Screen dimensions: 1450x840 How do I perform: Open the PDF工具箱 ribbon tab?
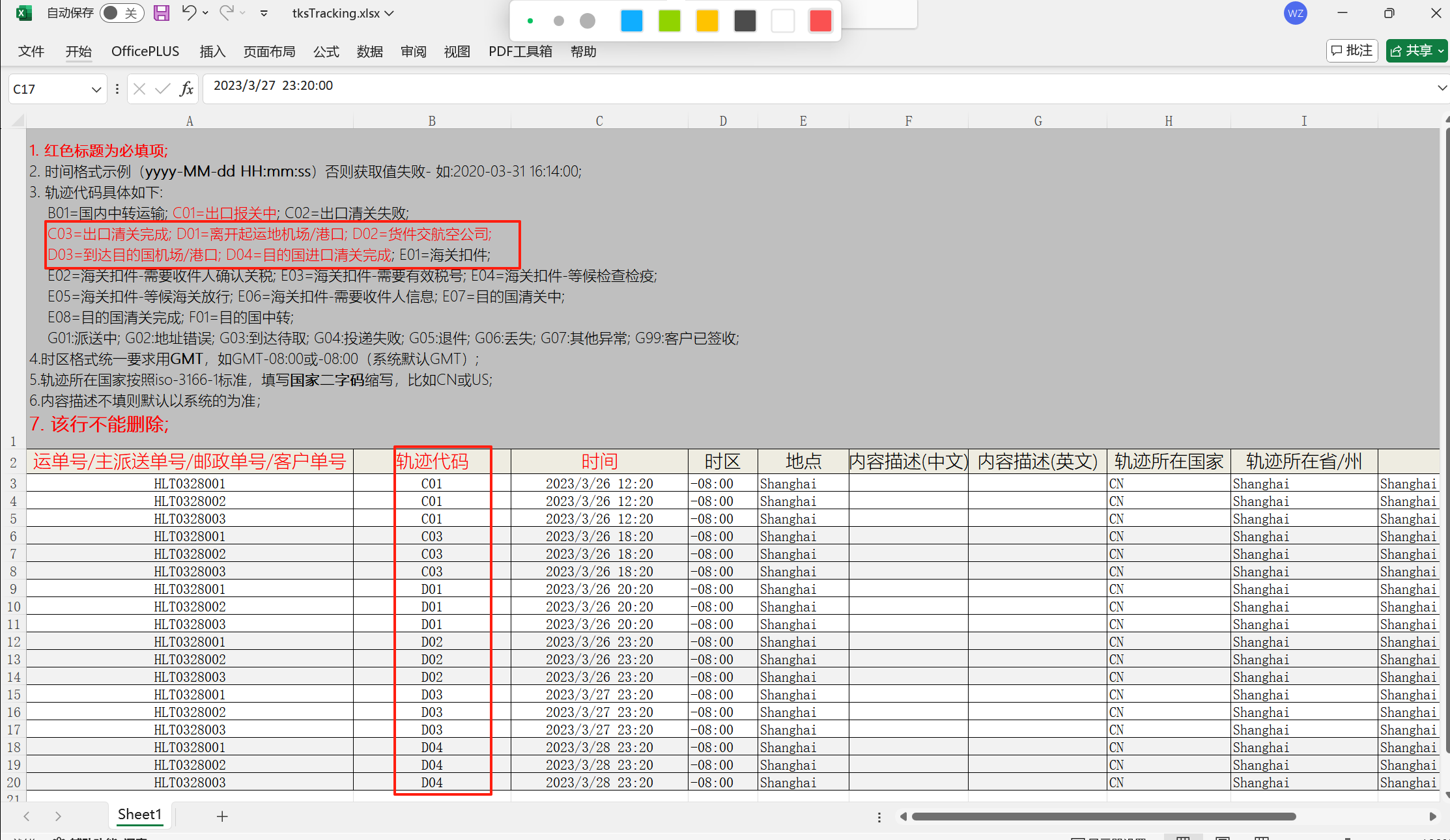(520, 51)
